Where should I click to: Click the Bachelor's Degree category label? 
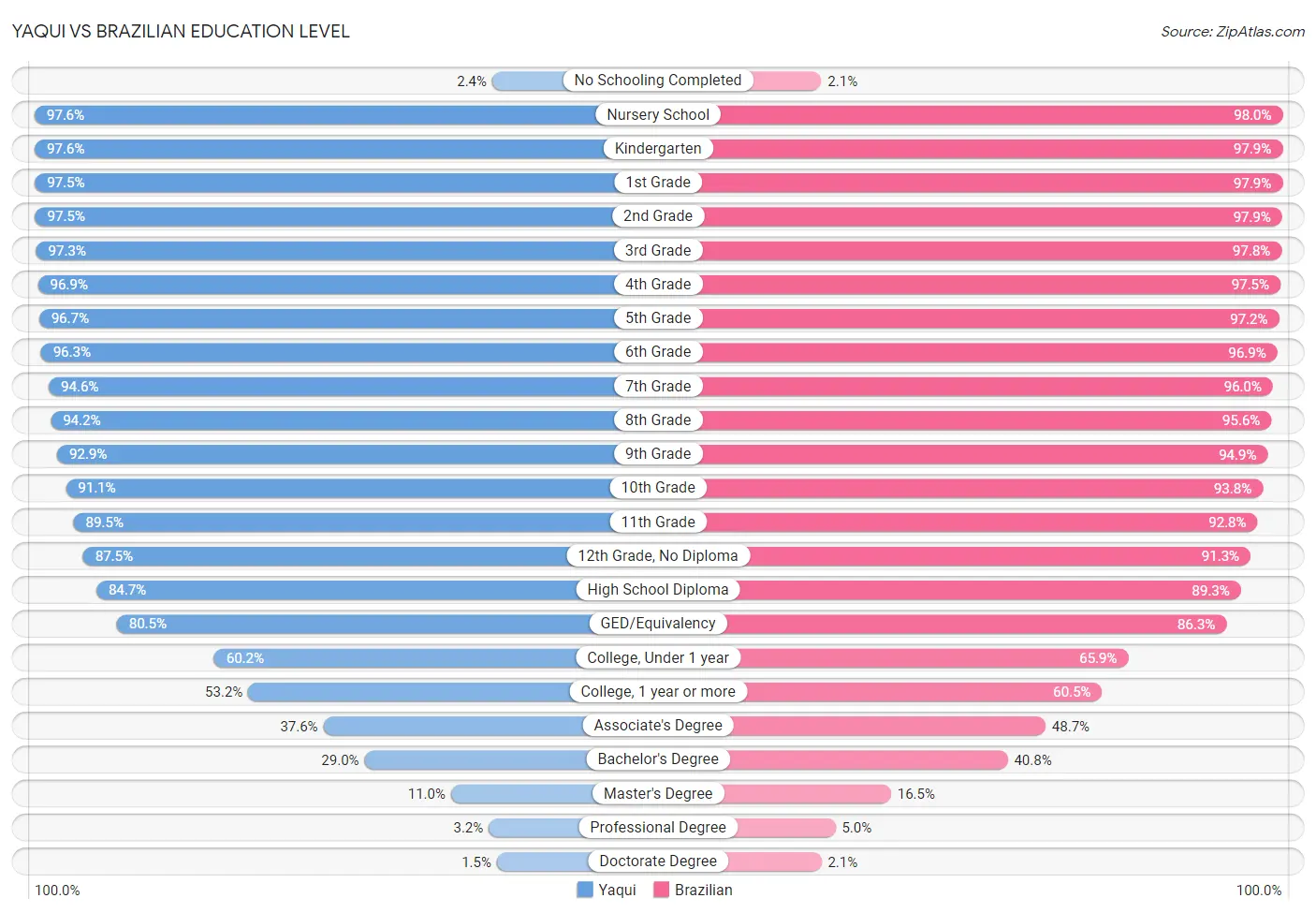click(x=658, y=759)
